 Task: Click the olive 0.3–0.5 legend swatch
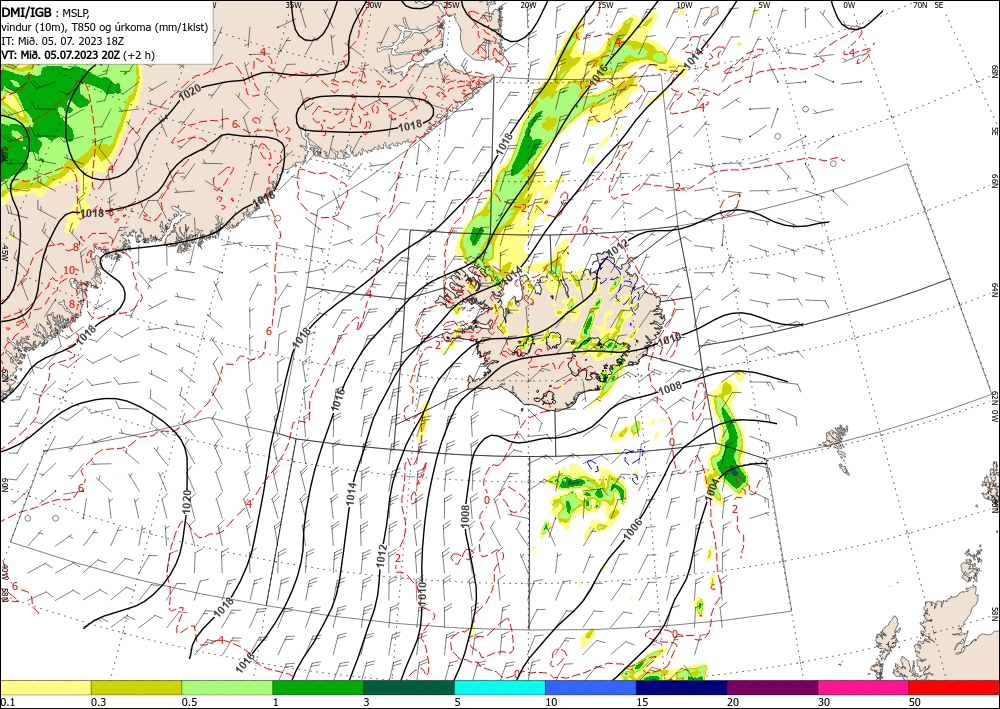136,687
